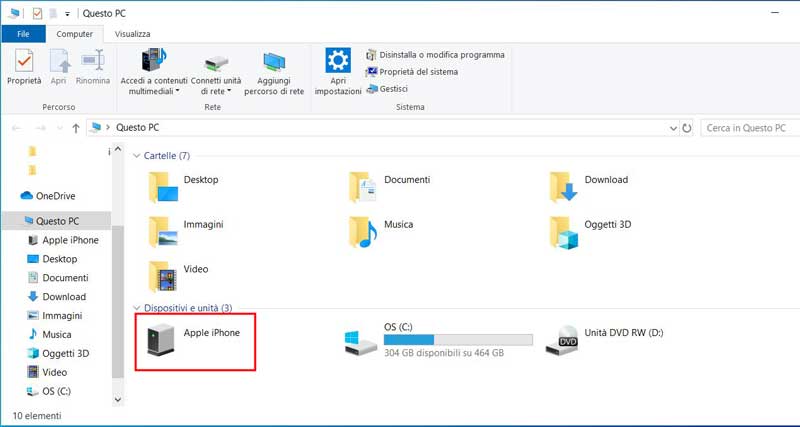This screenshot has height=427, width=800.
Task: Select the Video folder in main pane
Action: 178,276
